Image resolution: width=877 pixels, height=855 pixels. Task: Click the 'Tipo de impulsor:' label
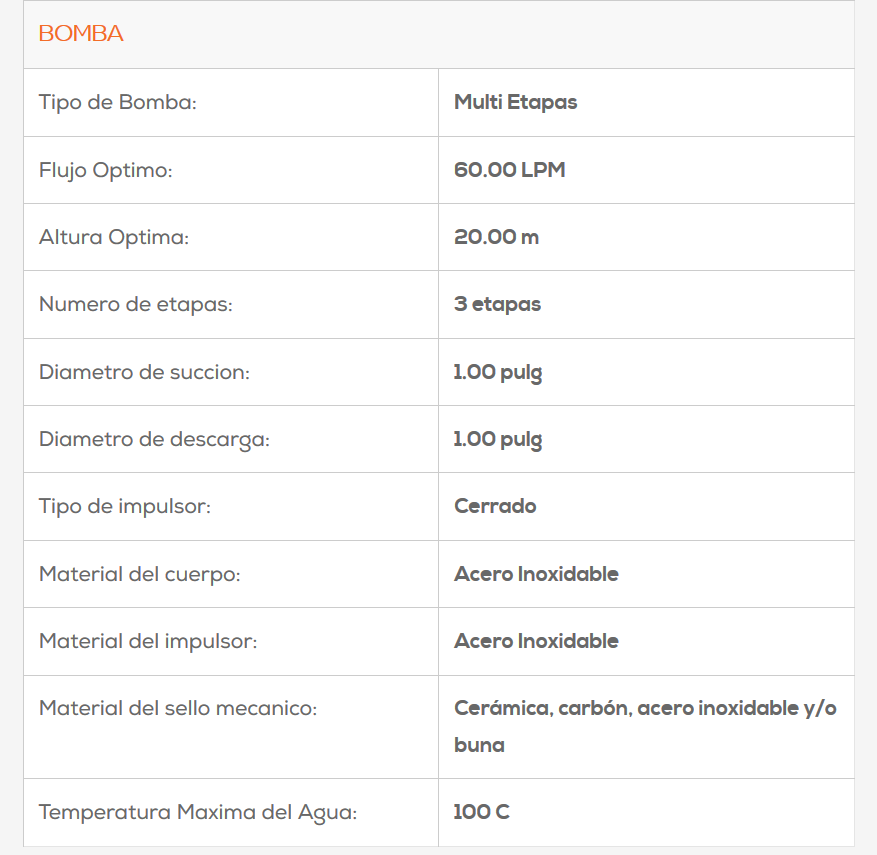[124, 506]
